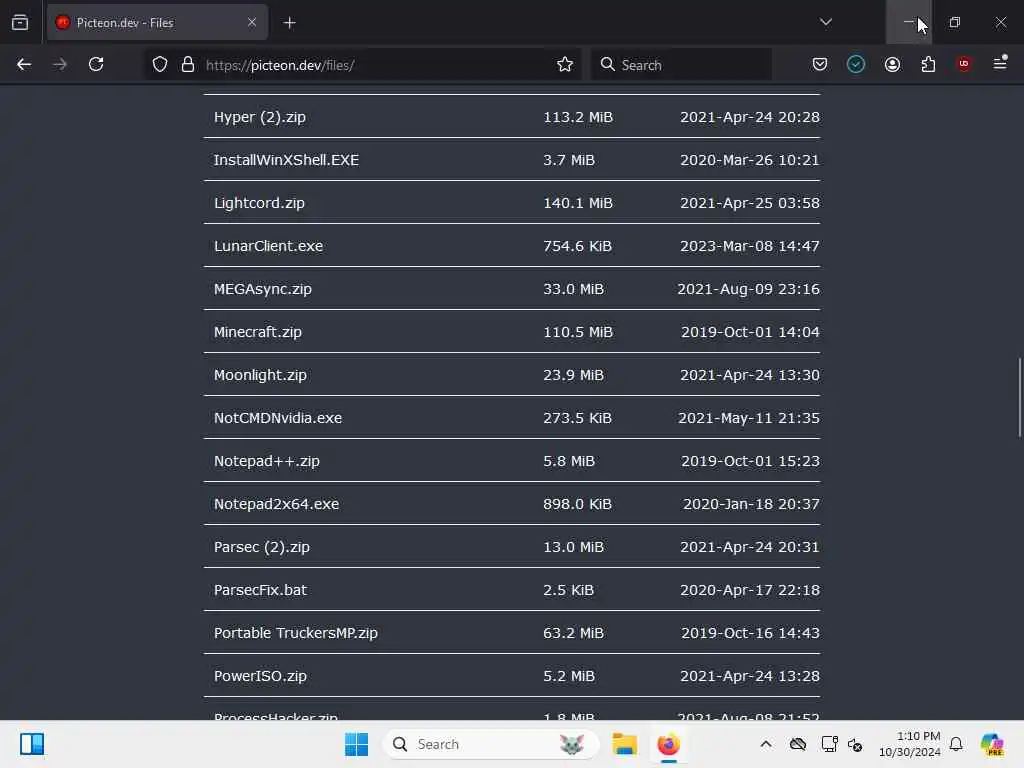
Task: Click the padlock site security icon
Action: click(x=188, y=65)
